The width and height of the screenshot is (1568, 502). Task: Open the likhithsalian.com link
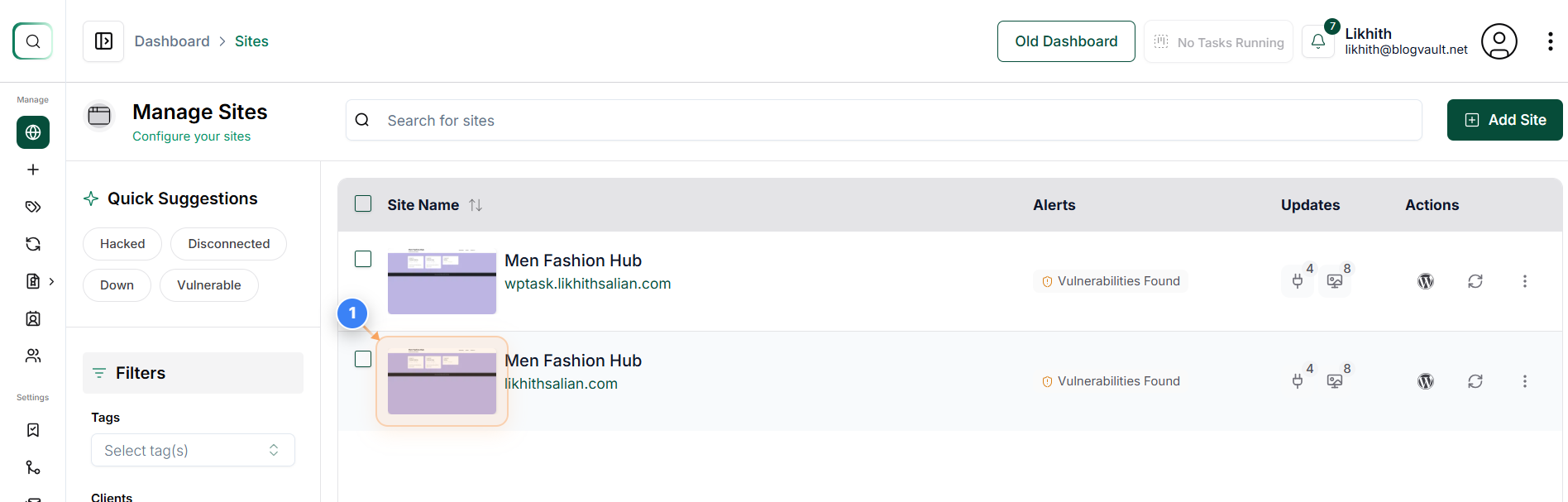tap(561, 384)
